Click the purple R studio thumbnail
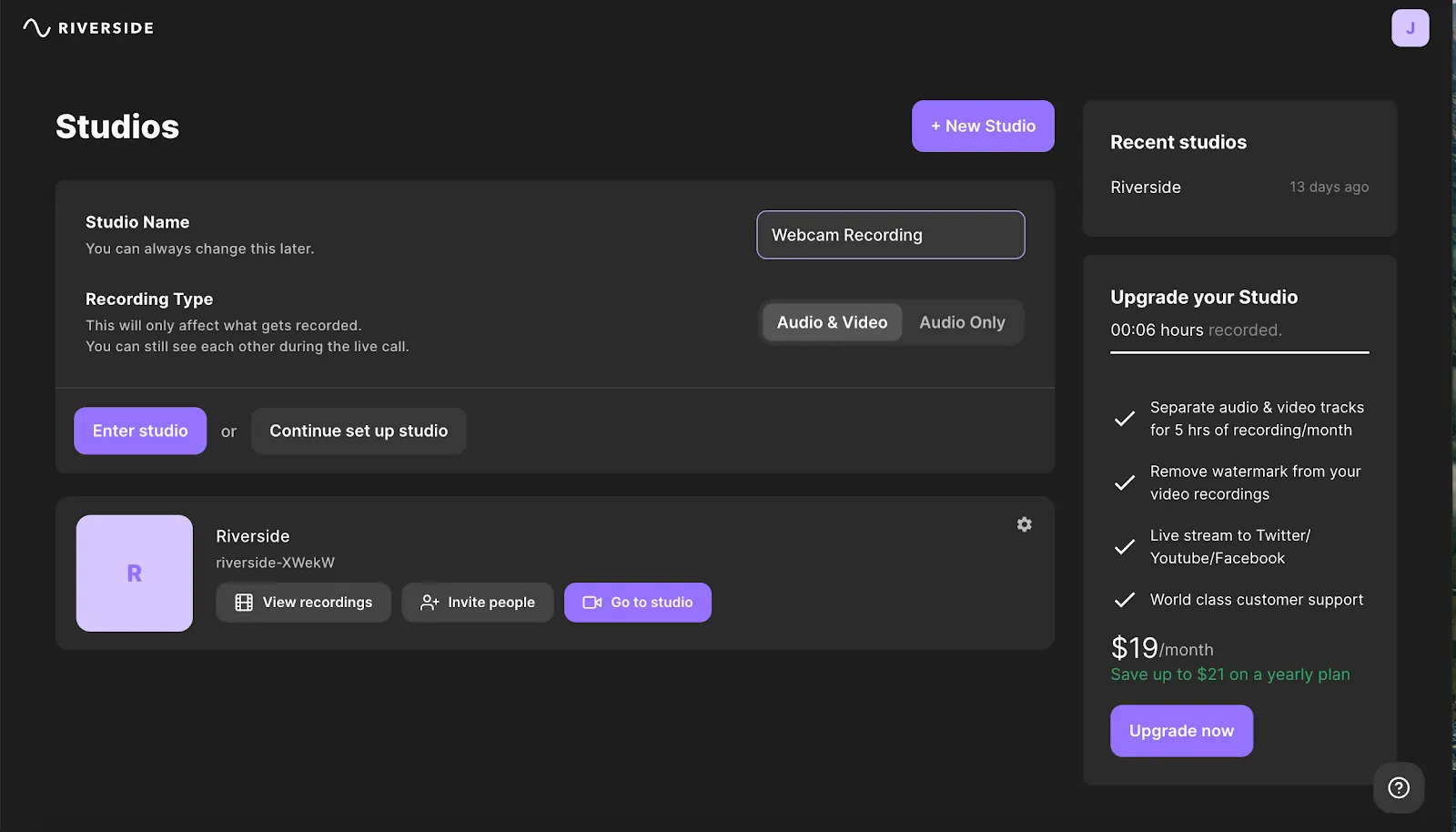 click(134, 573)
